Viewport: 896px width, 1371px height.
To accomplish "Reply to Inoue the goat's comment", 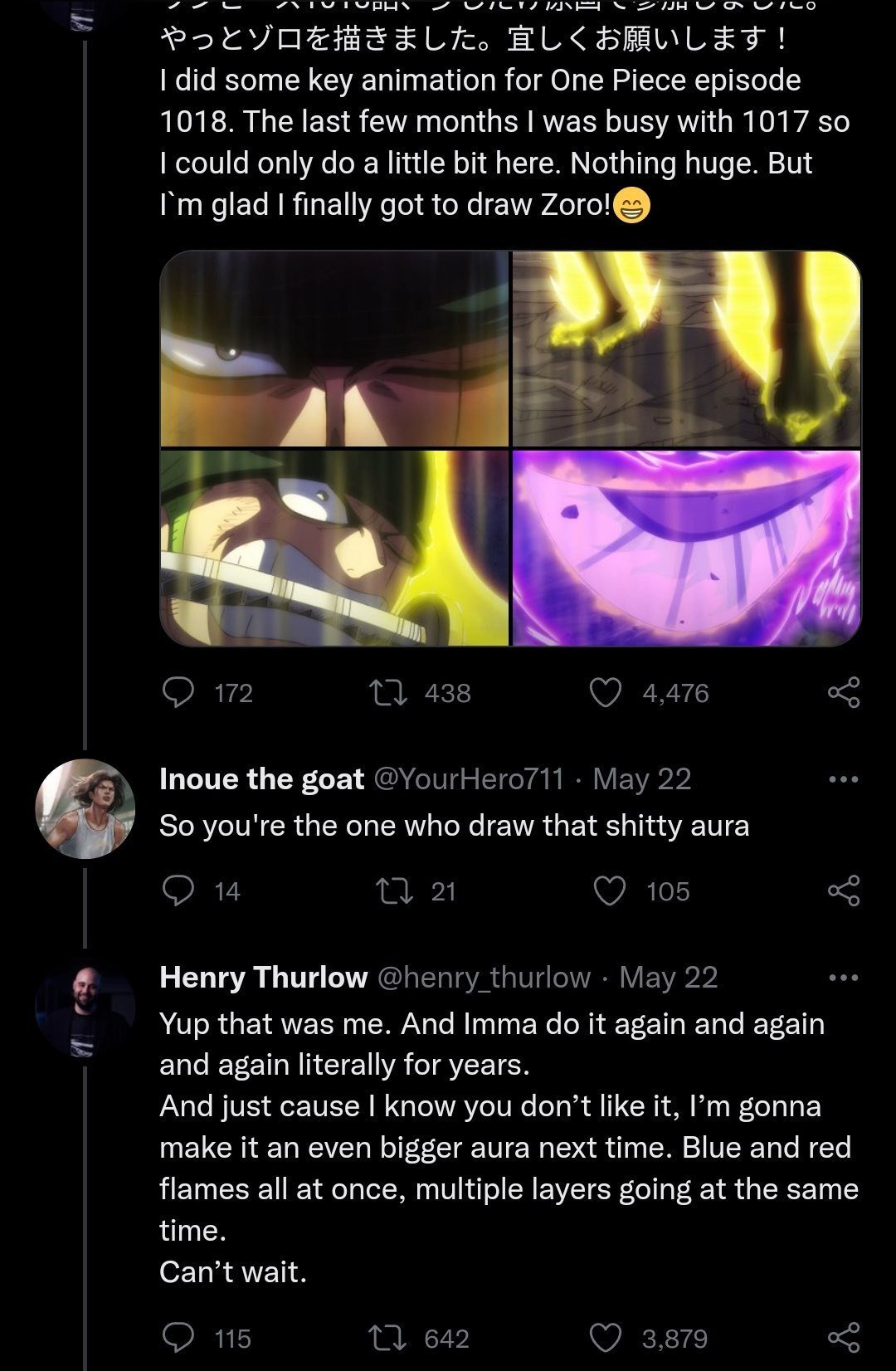I will point(178,890).
